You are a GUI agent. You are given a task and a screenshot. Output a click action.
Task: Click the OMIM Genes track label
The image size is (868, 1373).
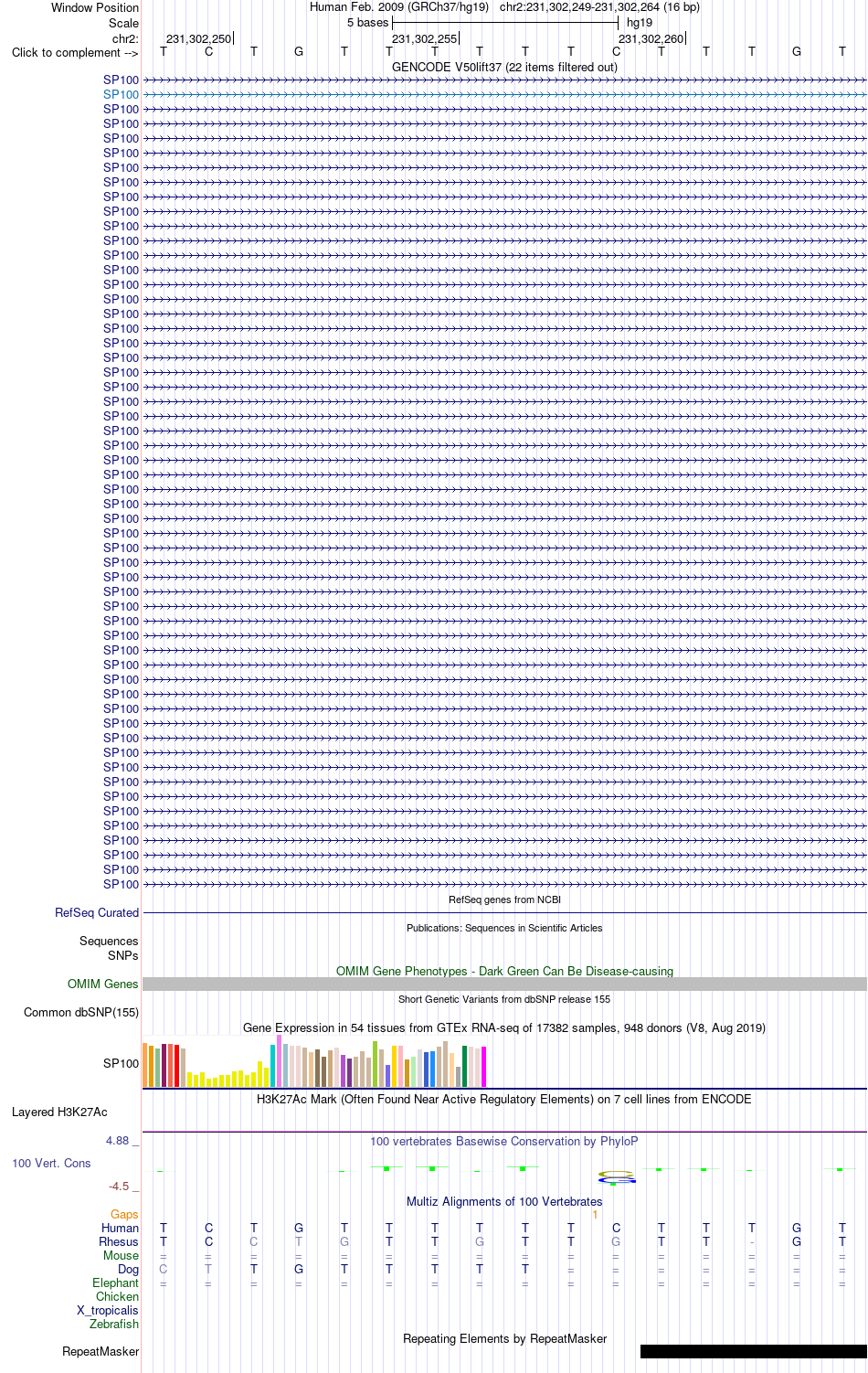[103, 984]
